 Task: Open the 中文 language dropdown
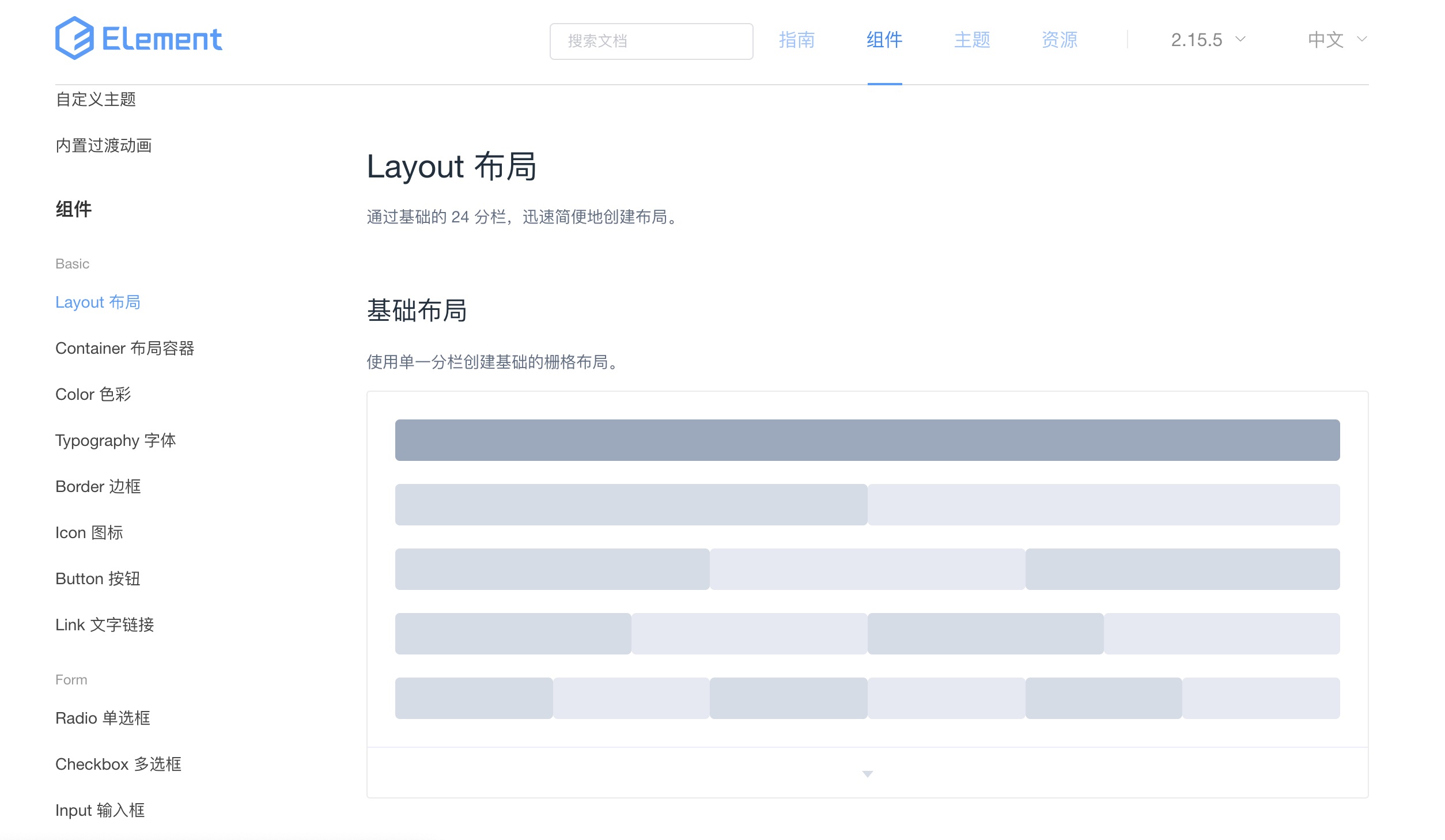[x=1337, y=40]
